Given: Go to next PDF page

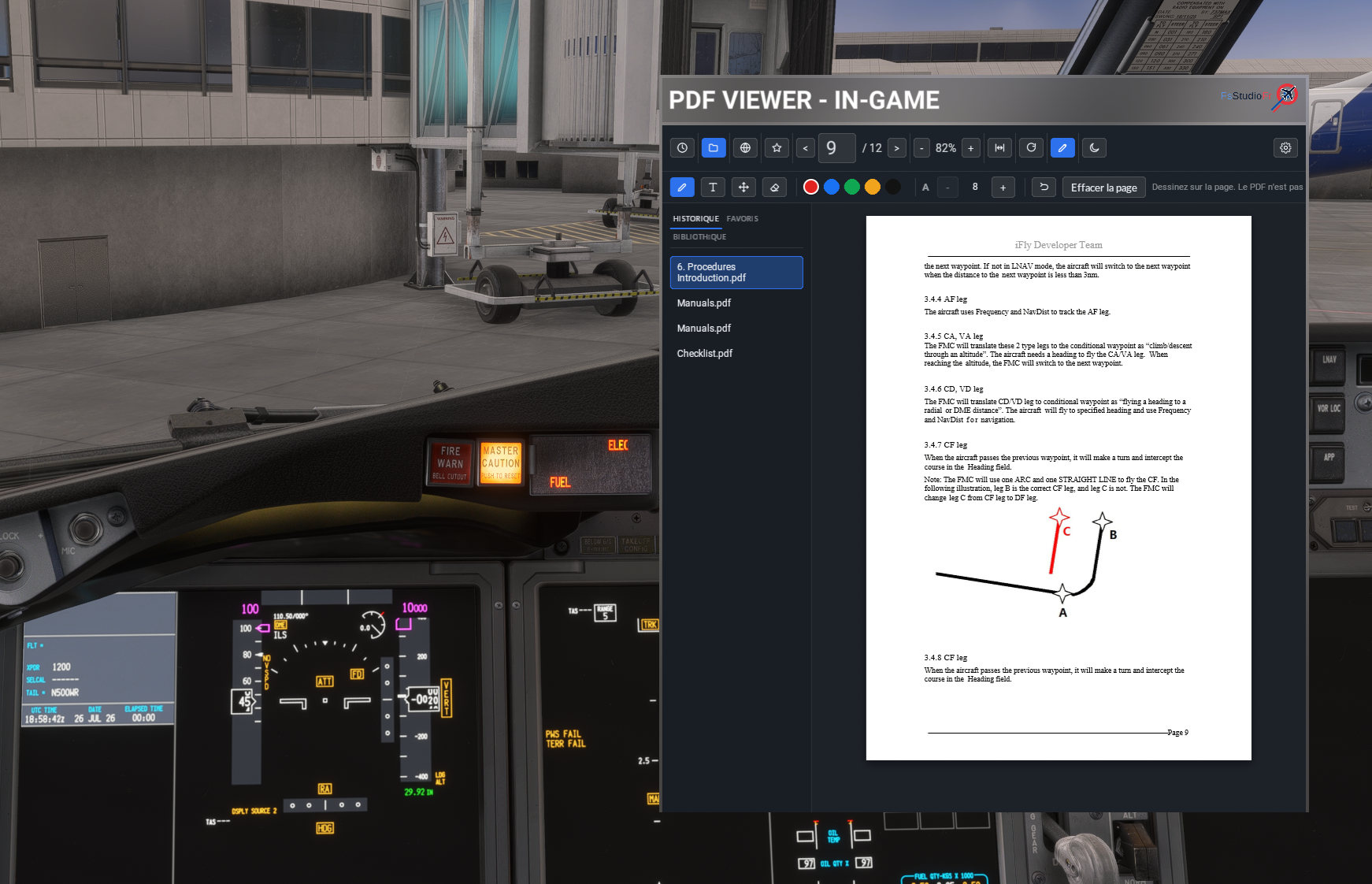Looking at the screenshot, I should (896, 148).
